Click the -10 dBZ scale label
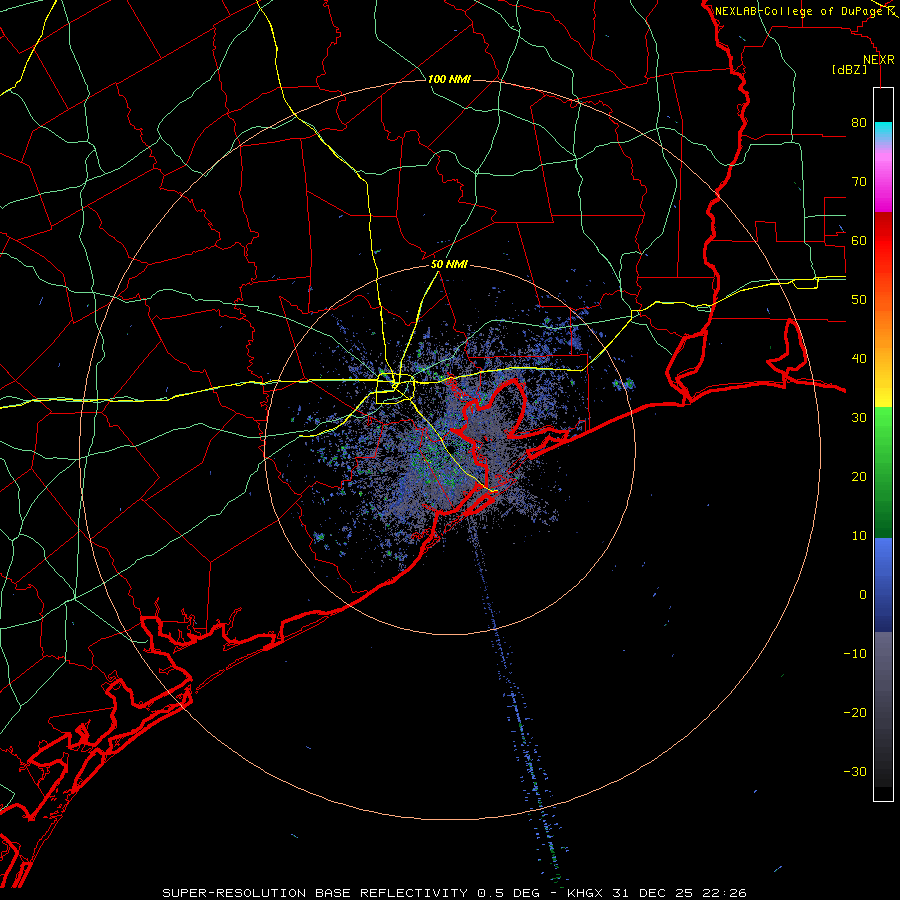Screen dimensions: 900x900 (855, 653)
